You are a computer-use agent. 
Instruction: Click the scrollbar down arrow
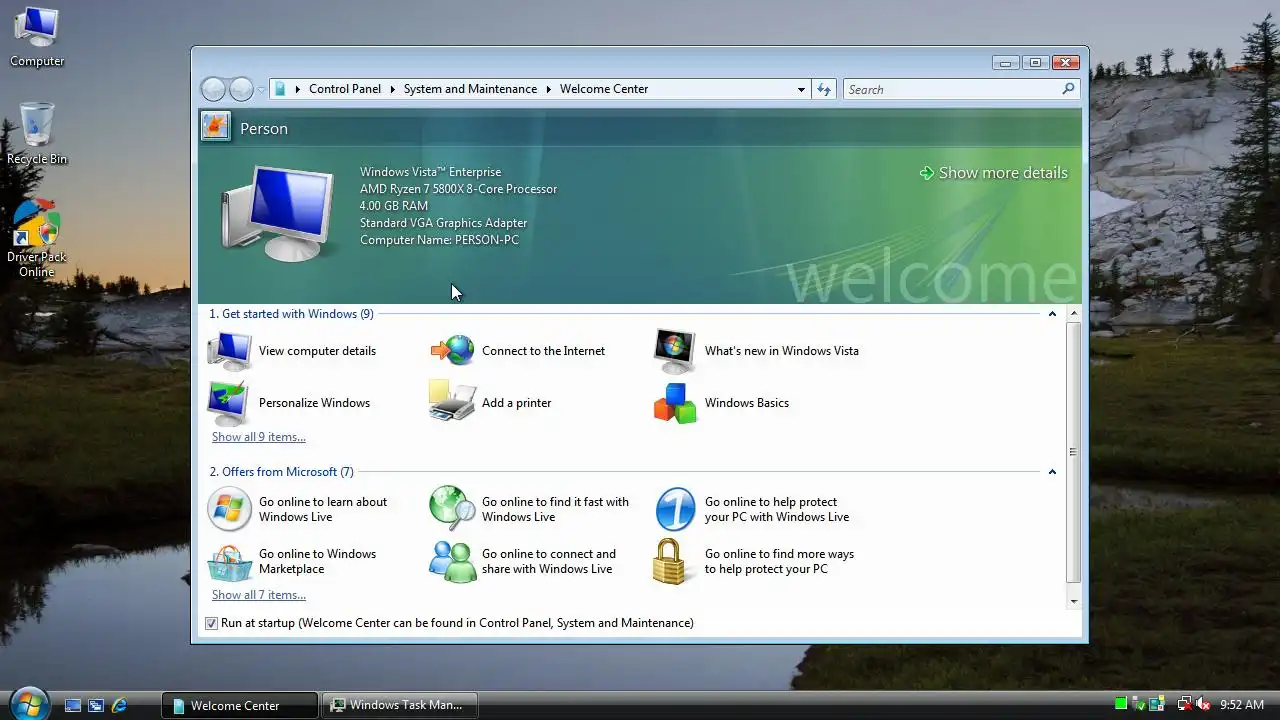tap(1074, 601)
